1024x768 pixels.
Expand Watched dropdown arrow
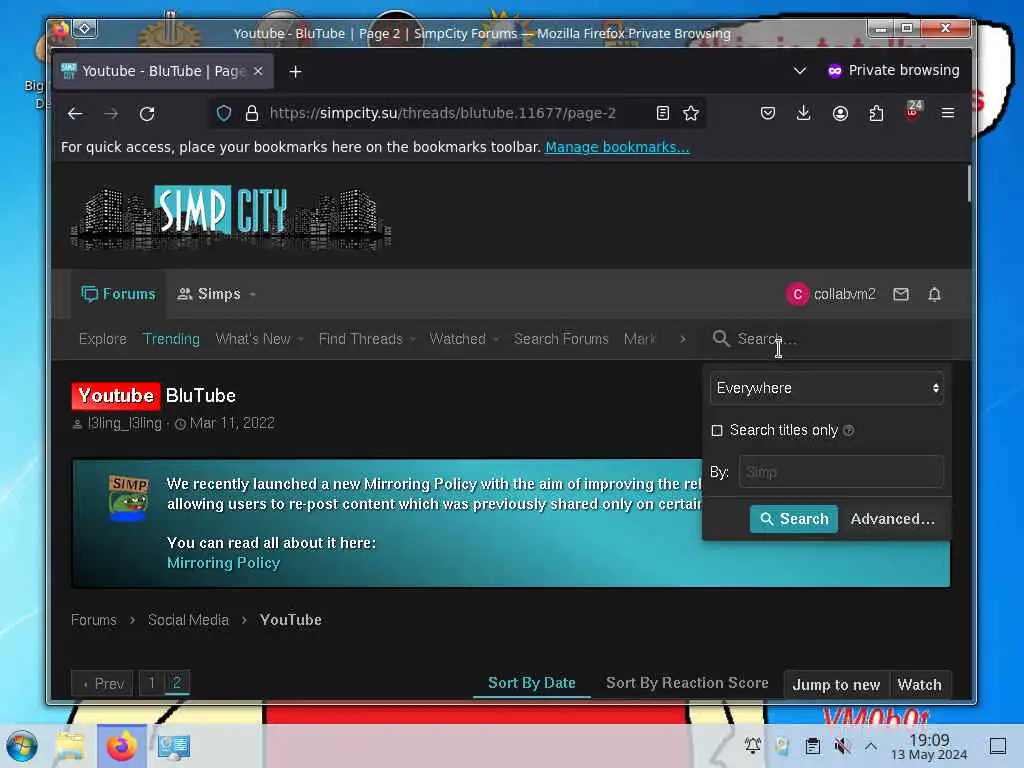click(x=496, y=339)
